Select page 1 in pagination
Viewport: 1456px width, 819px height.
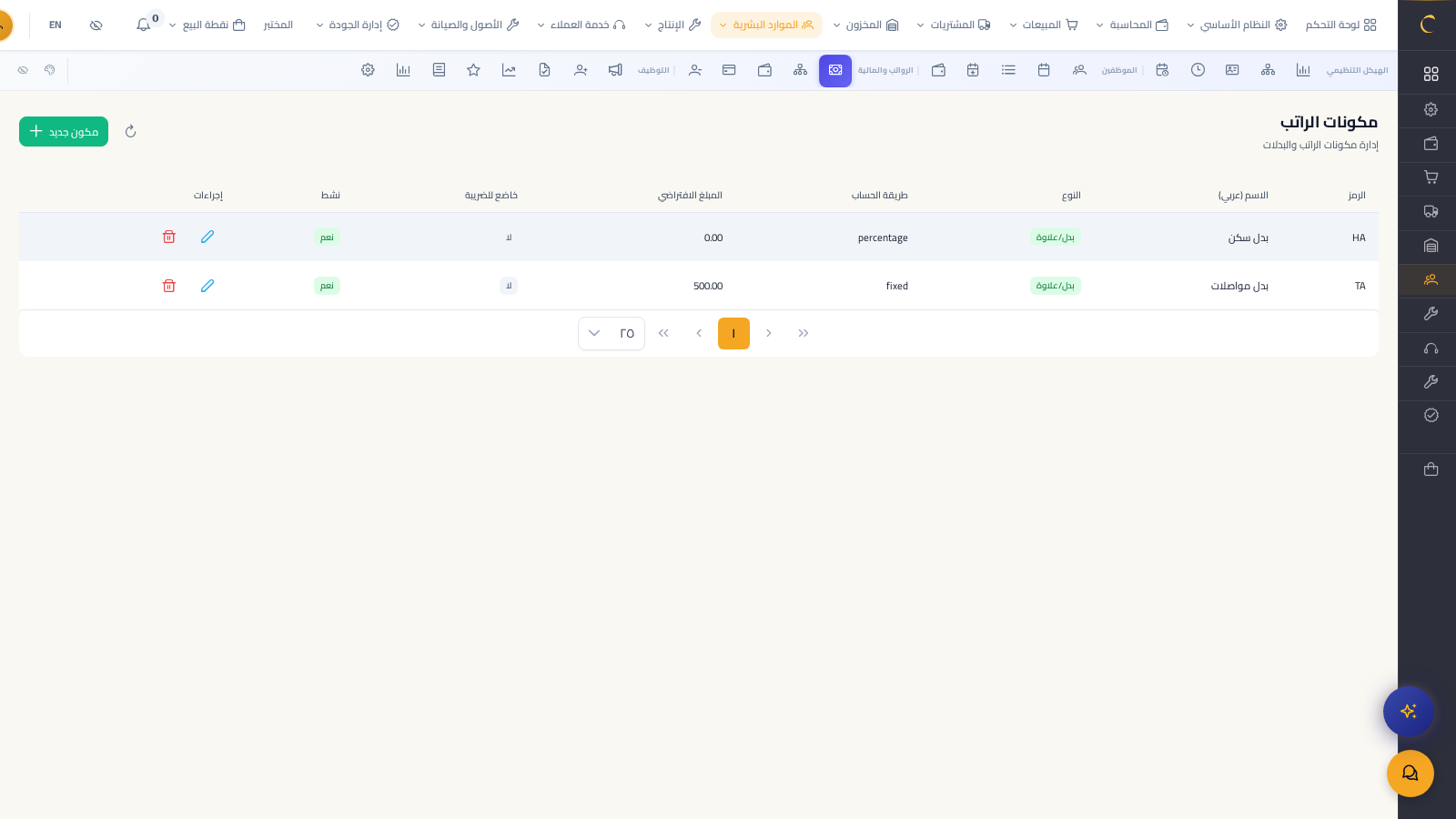point(733,333)
